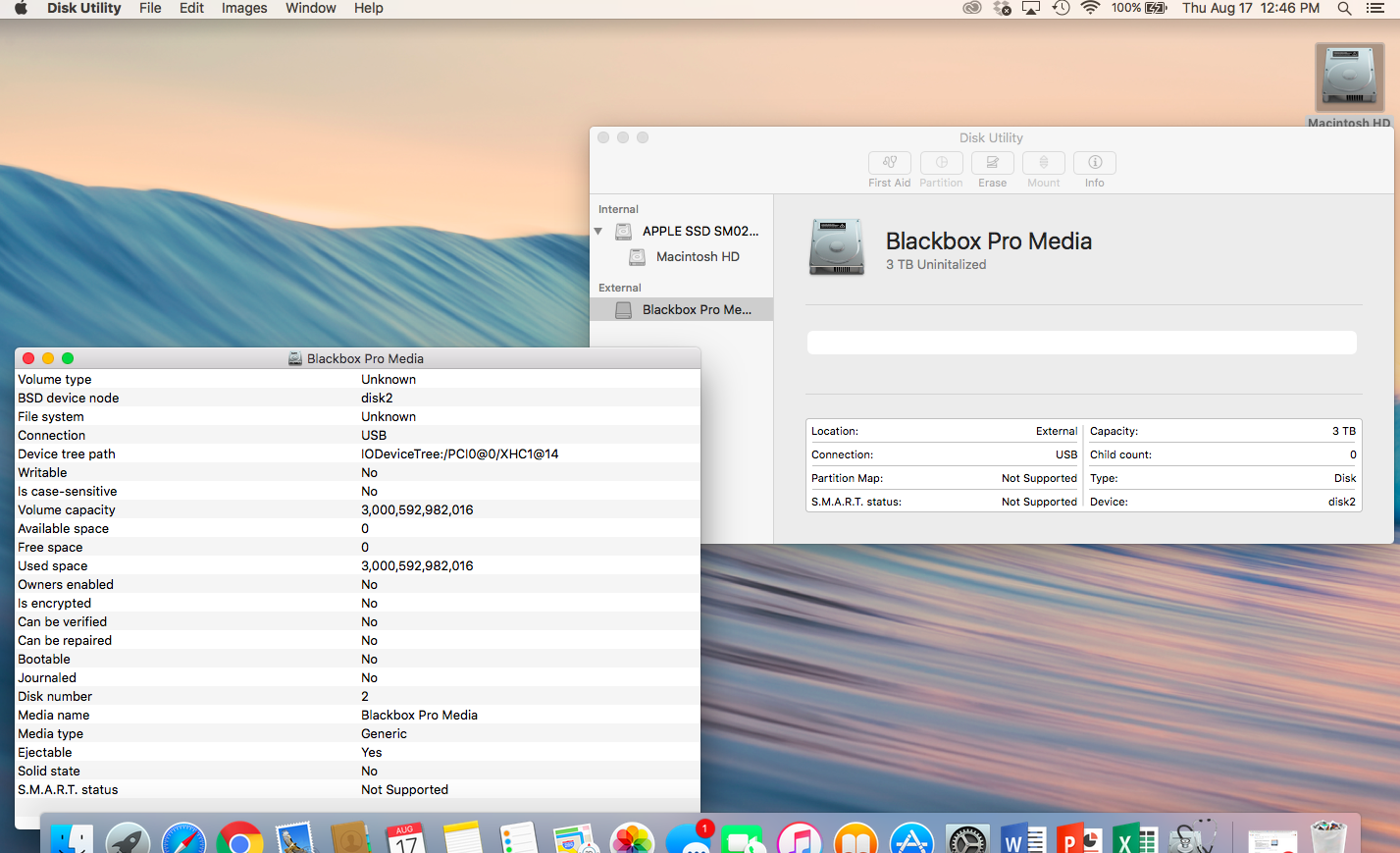Screen dimensions: 1400x853
Task: Open the Help menu
Action: [369, 8]
